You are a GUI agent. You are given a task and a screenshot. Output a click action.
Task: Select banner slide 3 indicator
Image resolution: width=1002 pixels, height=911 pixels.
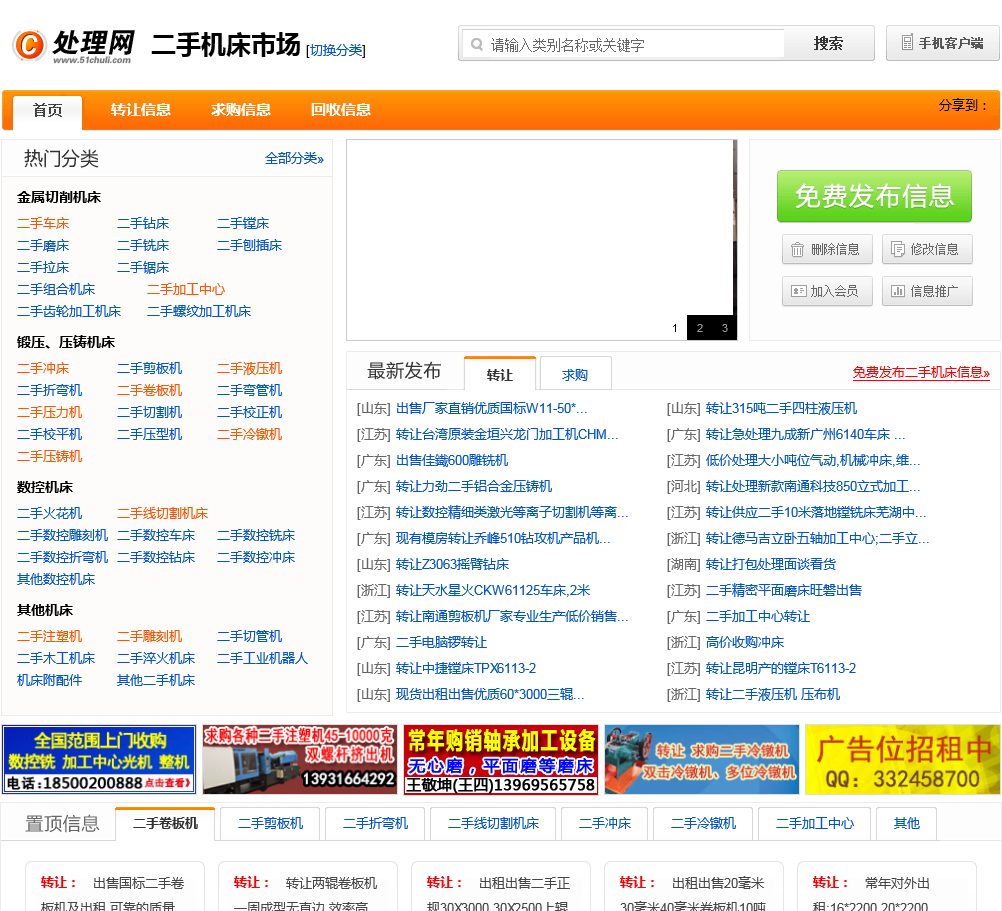725,328
